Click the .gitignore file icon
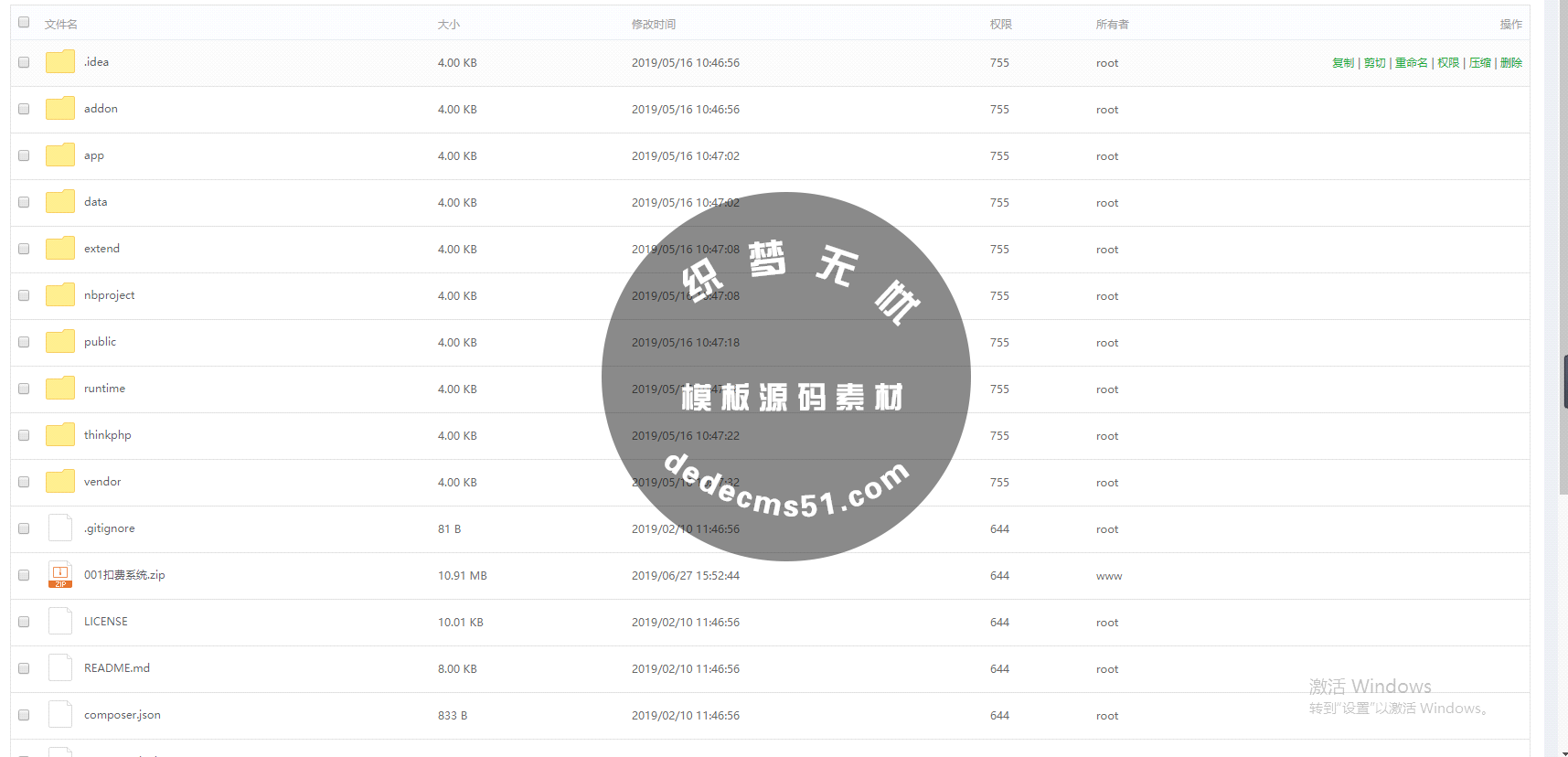 [x=60, y=528]
